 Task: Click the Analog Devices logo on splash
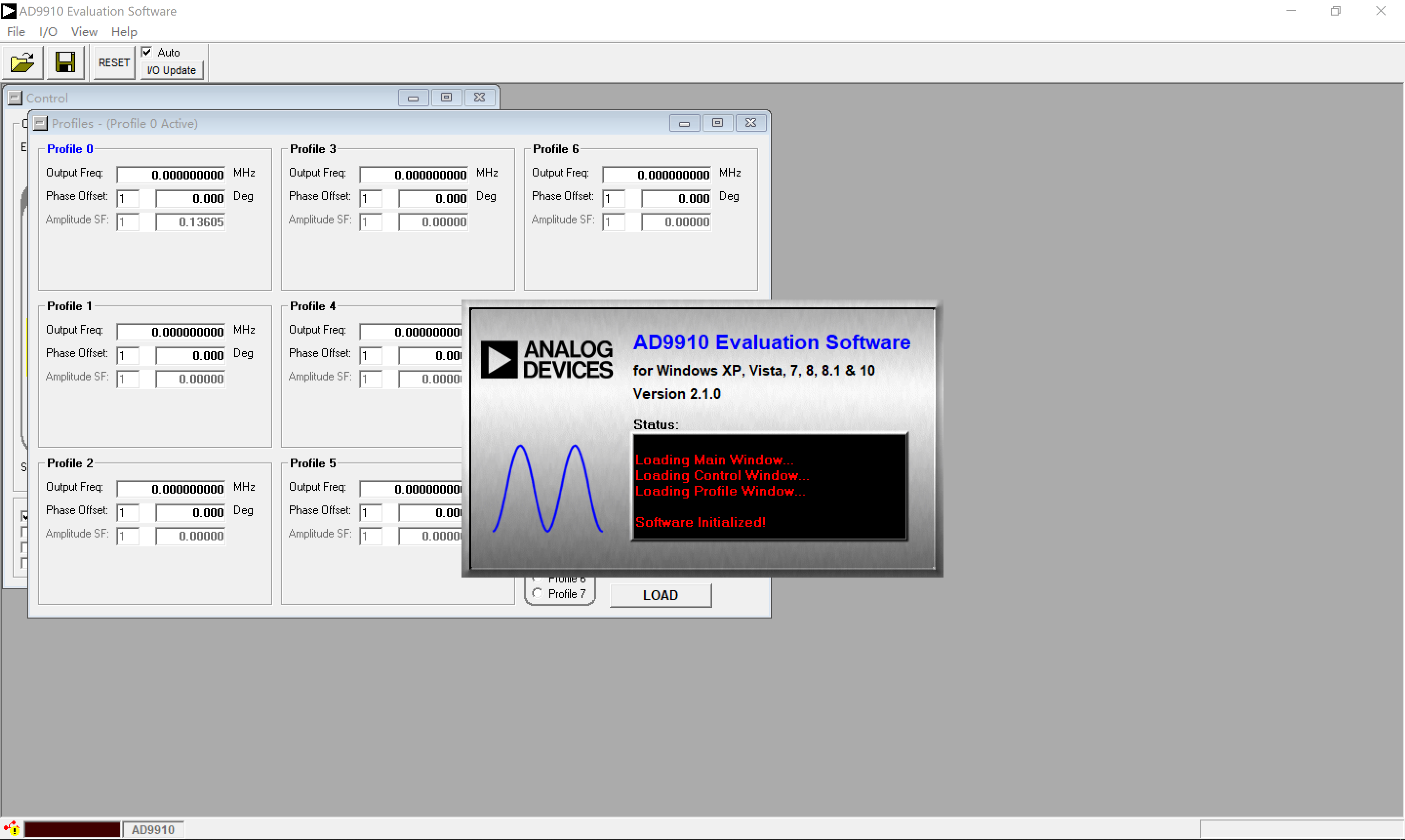546,359
